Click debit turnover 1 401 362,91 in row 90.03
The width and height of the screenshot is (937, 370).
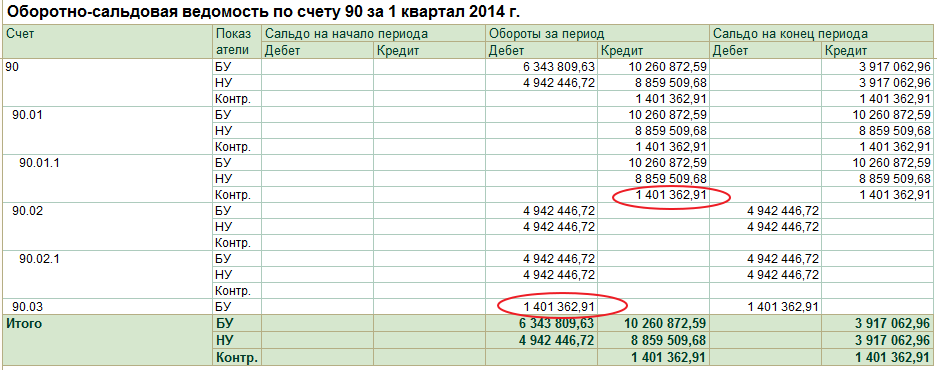coord(558,307)
